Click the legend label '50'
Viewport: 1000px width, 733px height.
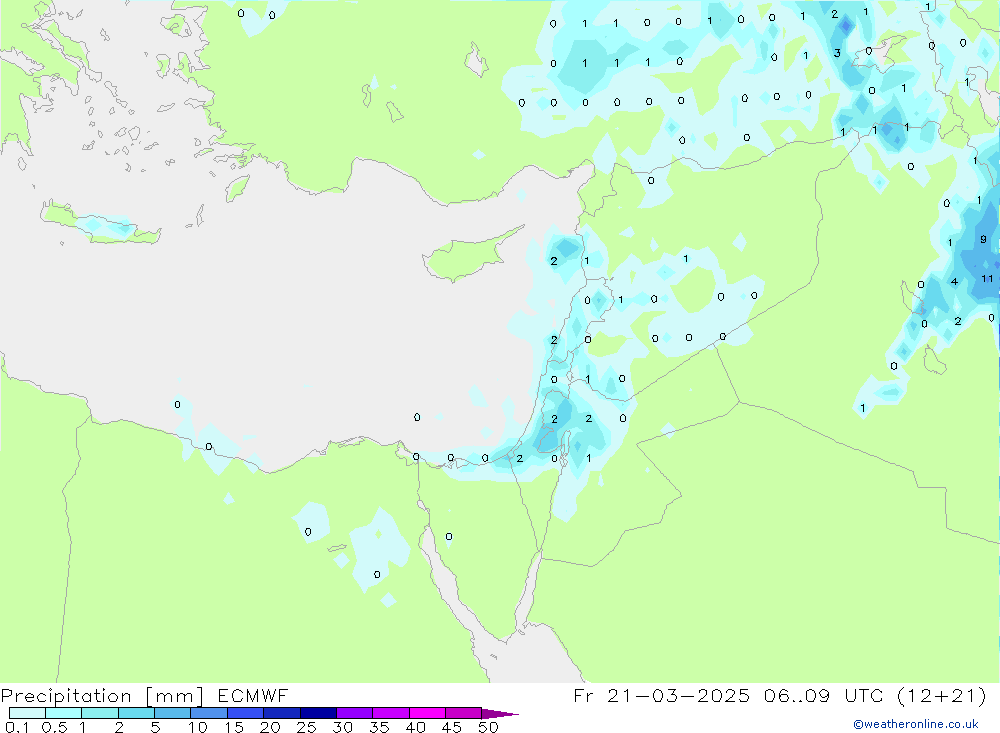[x=488, y=727]
